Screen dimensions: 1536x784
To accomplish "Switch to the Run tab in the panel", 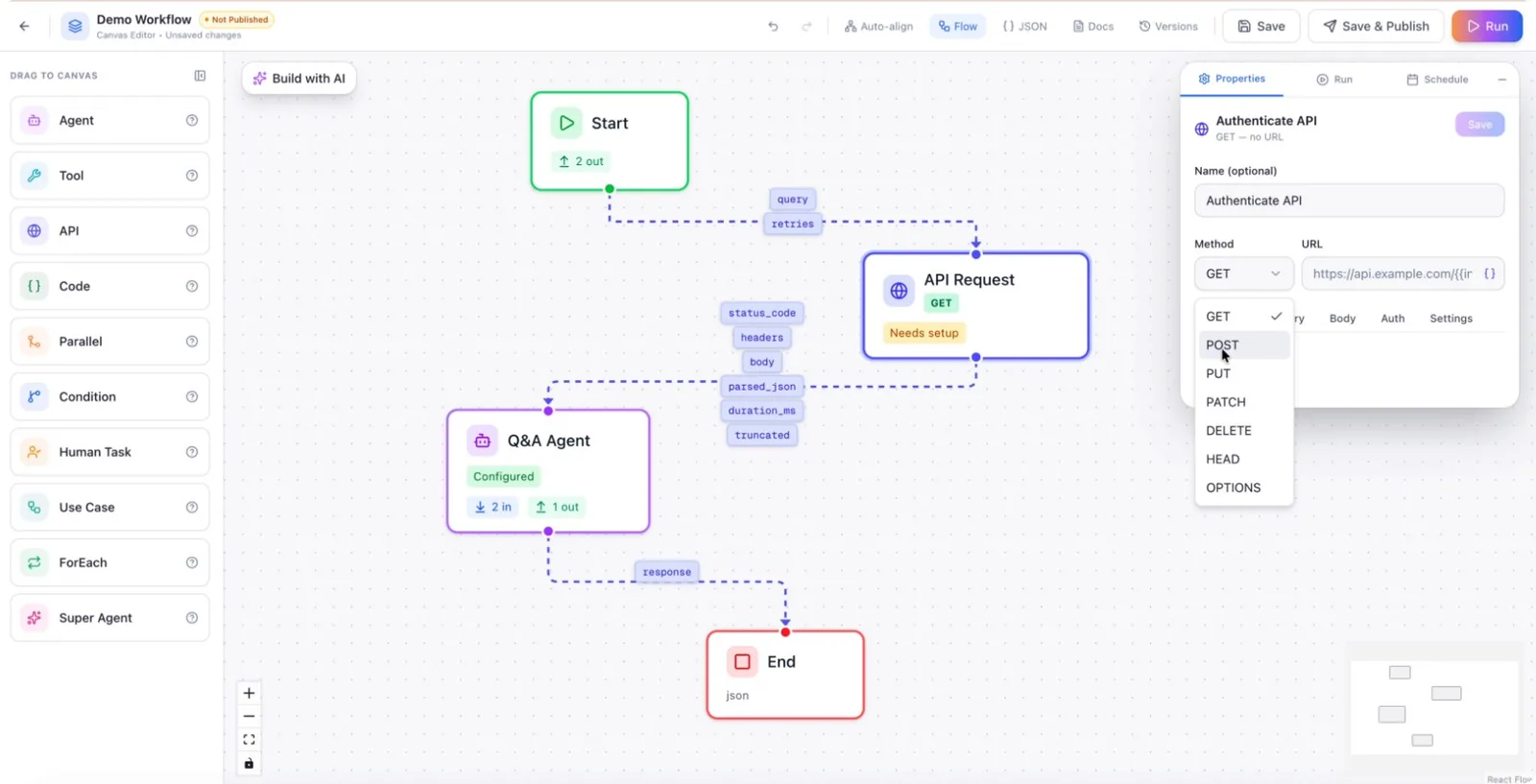I will click(x=1334, y=80).
